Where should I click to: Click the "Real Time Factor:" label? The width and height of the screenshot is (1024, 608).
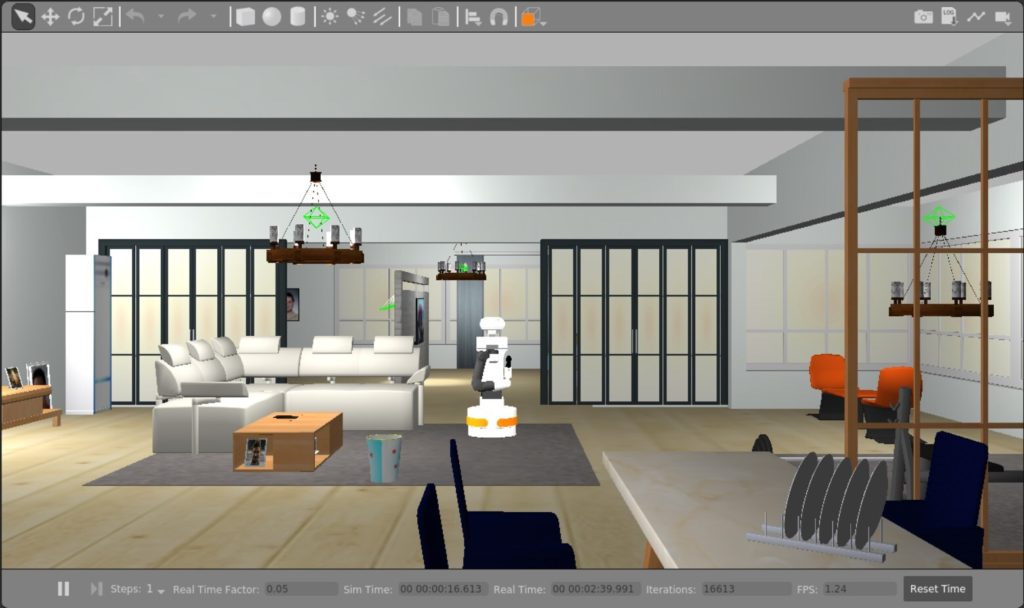click(x=216, y=589)
